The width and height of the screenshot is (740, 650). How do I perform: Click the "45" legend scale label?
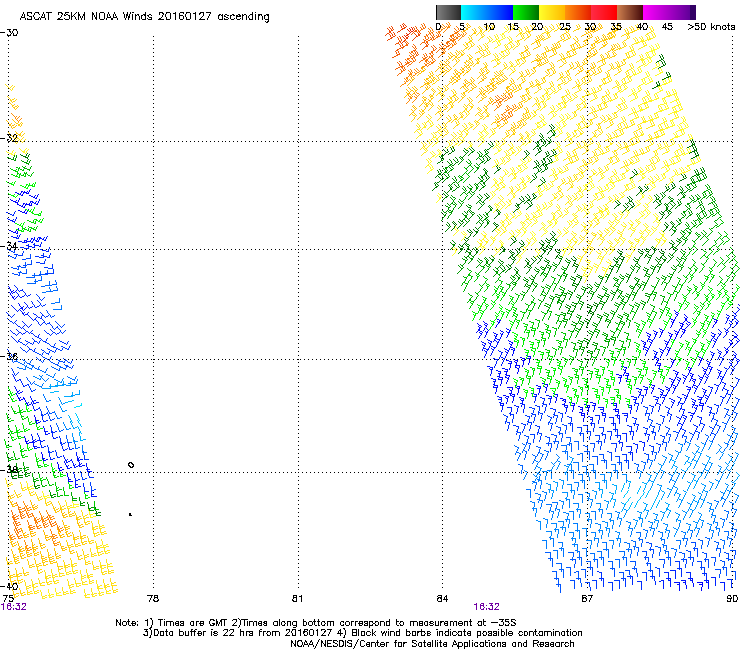pos(667,27)
